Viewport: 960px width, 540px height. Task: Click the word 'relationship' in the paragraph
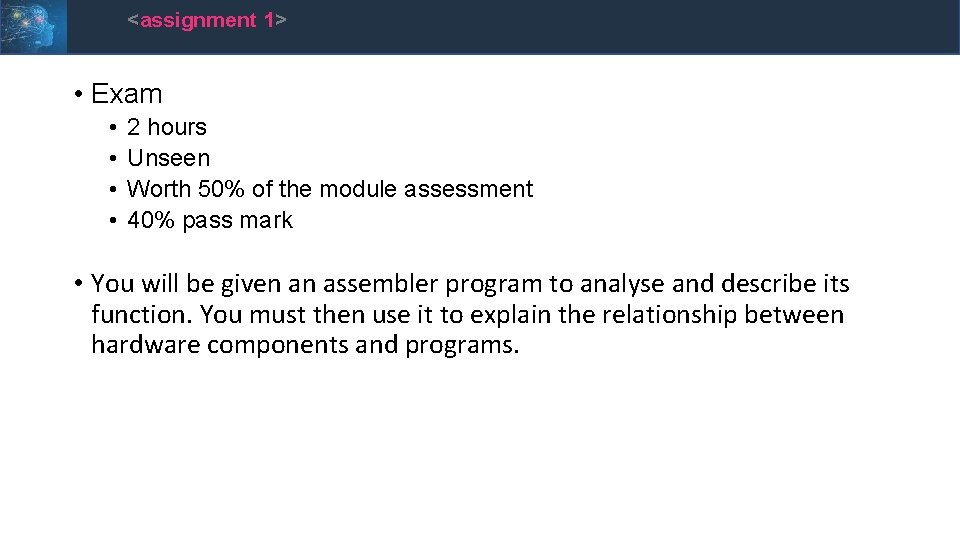669,315
